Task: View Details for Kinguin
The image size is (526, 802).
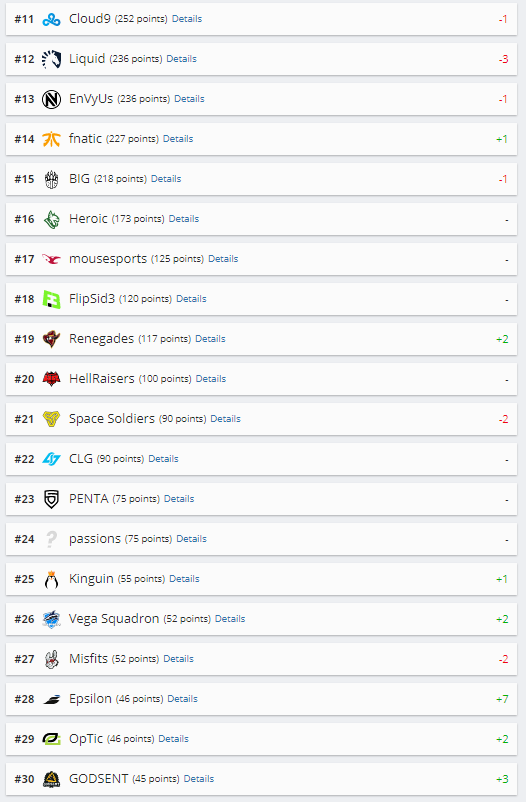Action: (184, 578)
